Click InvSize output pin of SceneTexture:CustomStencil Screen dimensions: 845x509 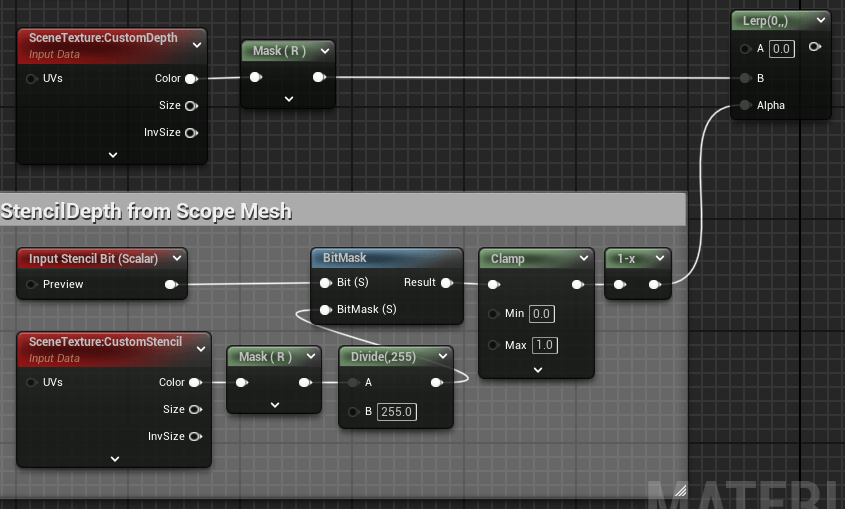[195, 436]
